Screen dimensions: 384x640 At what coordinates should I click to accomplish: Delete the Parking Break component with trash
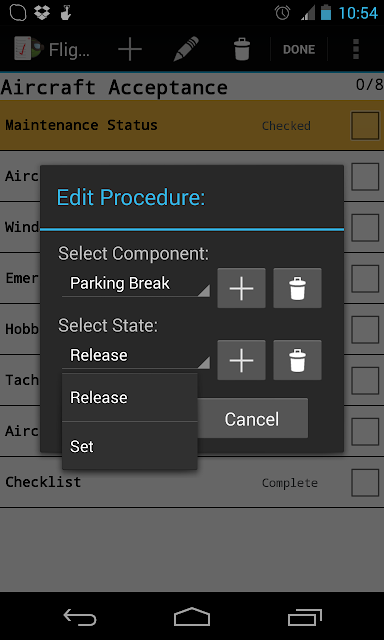click(x=297, y=288)
